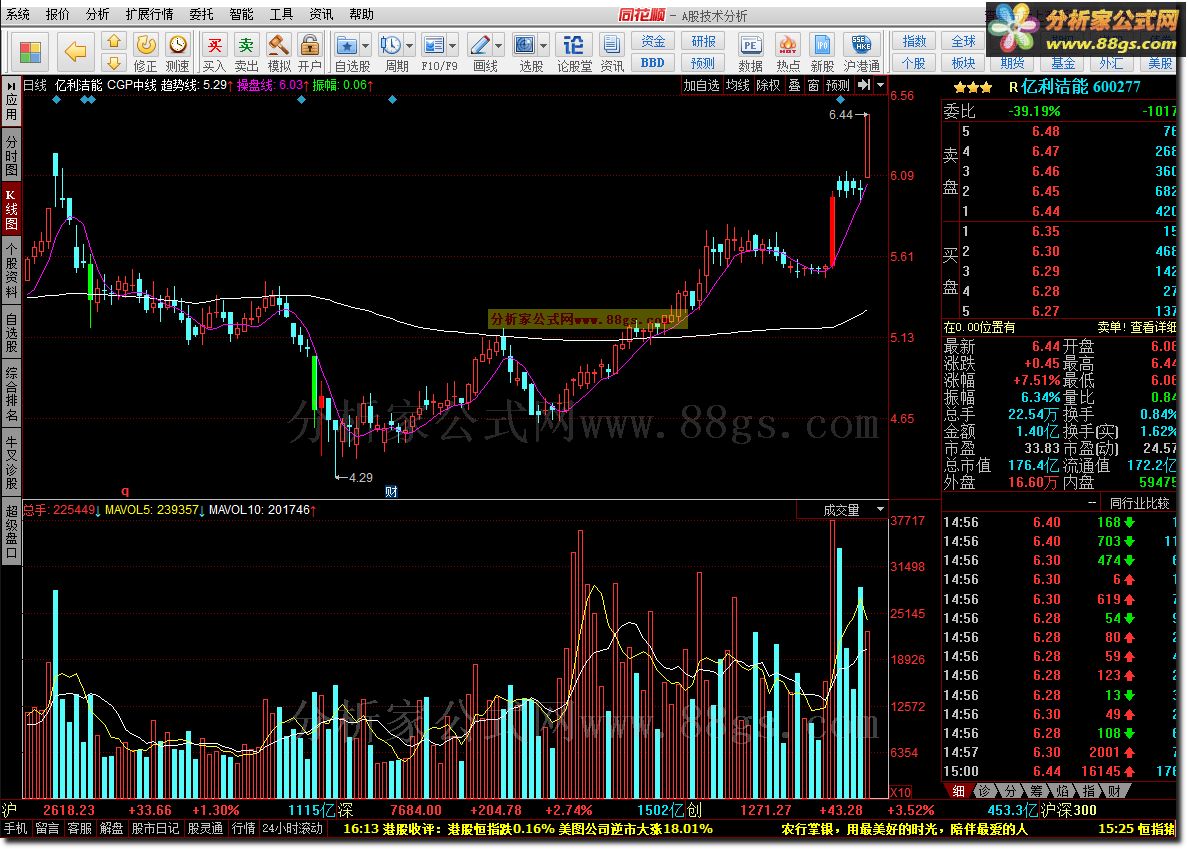Toggle 均线 moving average display
The height and width of the screenshot is (849, 1188).
click(x=737, y=86)
